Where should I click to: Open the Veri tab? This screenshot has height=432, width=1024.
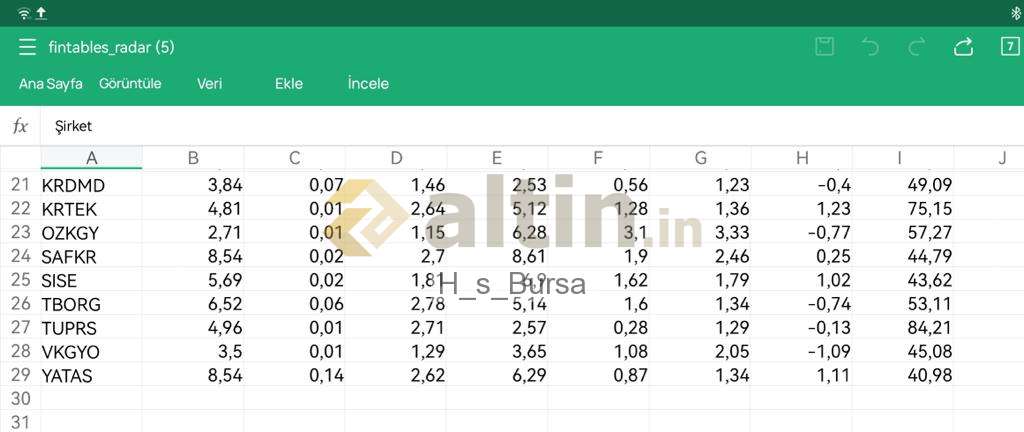tap(210, 84)
